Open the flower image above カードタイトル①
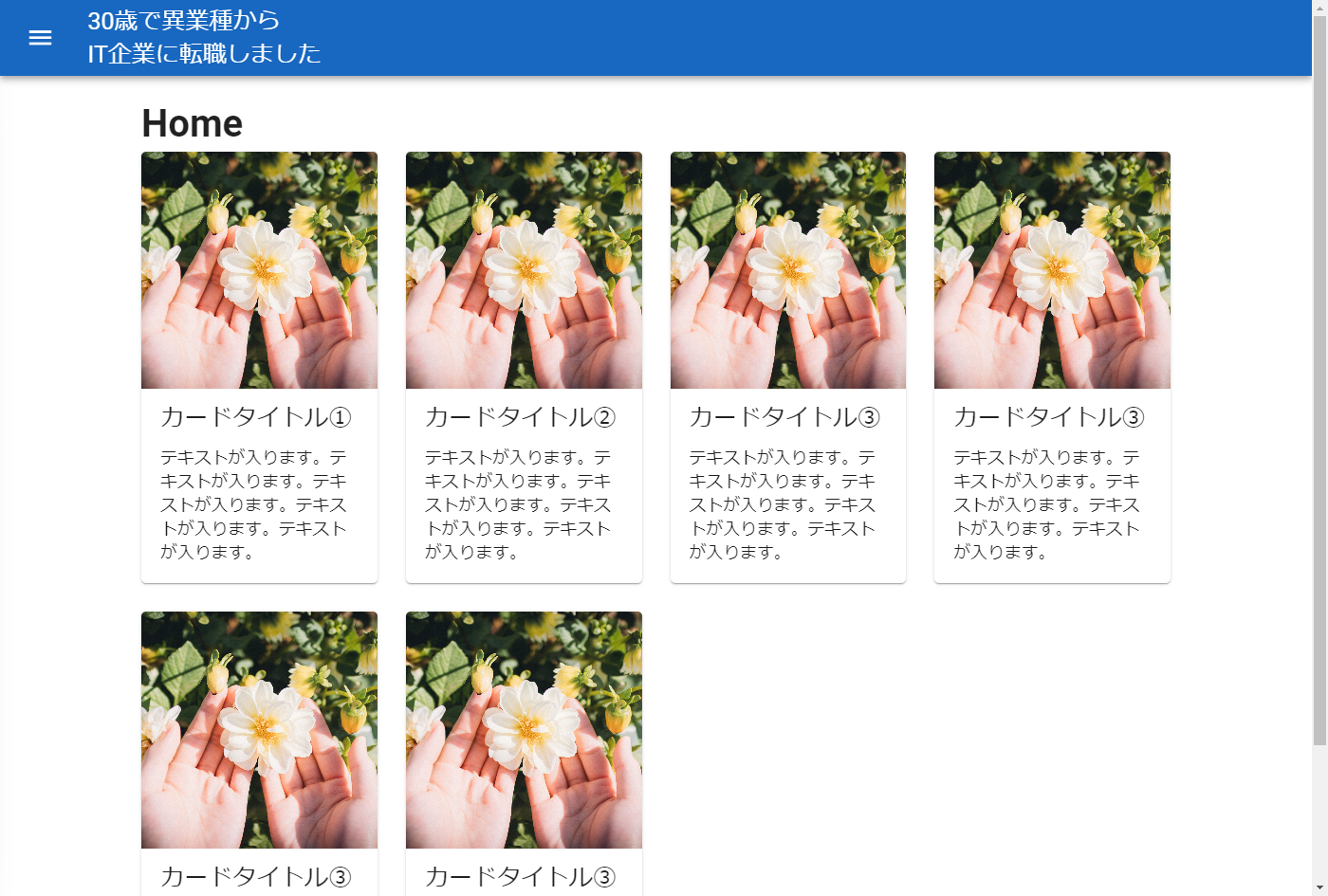The width and height of the screenshot is (1328, 896). point(259,270)
